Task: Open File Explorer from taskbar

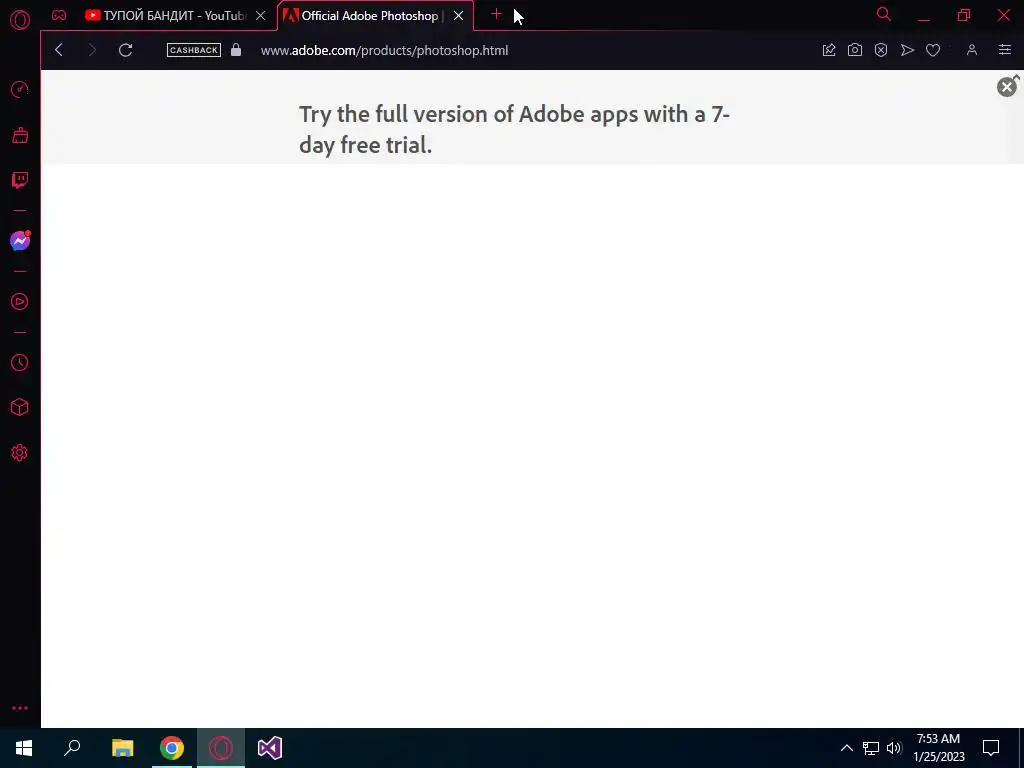Action: (x=122, y=748)
